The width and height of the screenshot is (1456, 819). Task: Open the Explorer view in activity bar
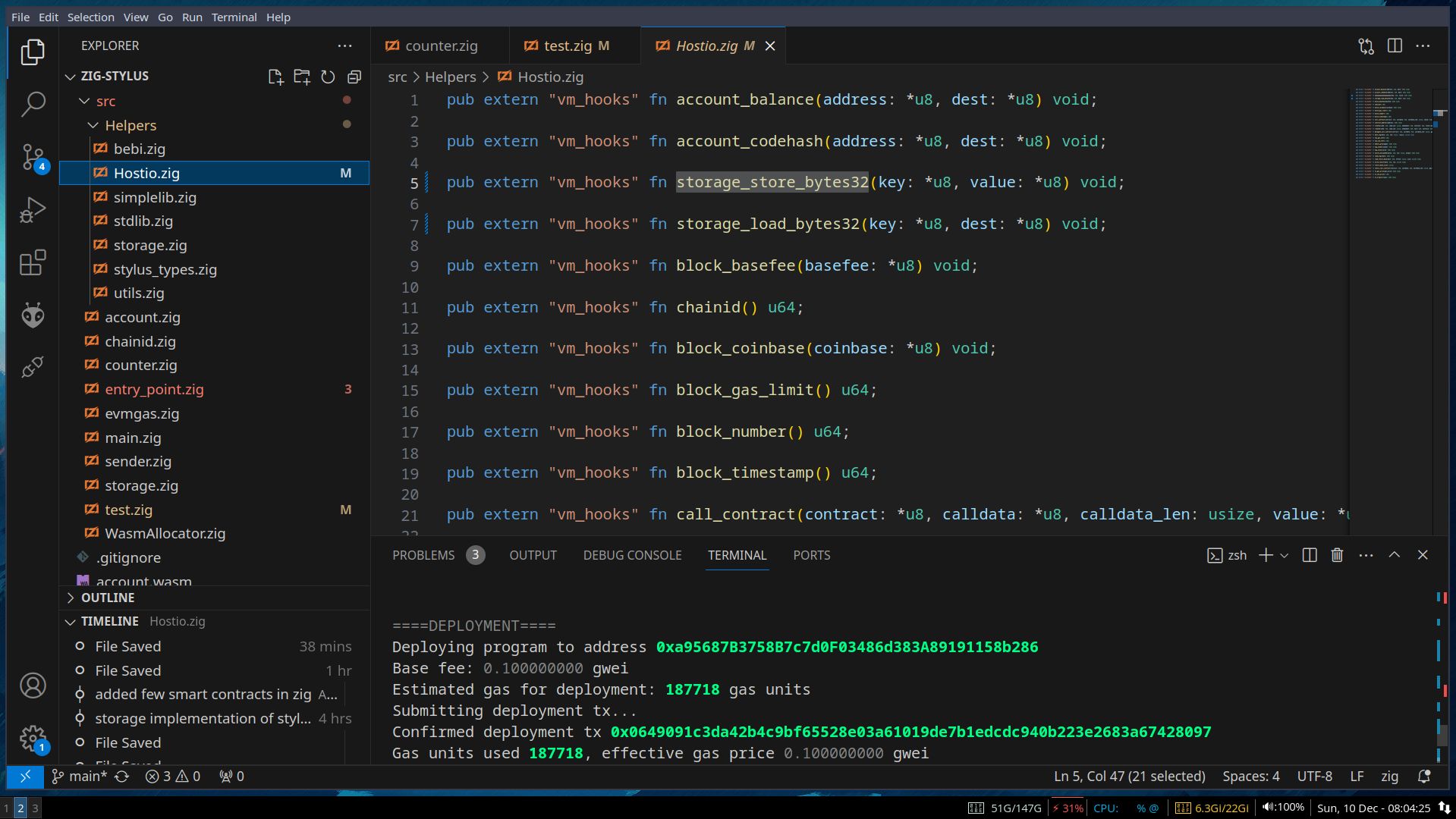[x=33, y=52]
